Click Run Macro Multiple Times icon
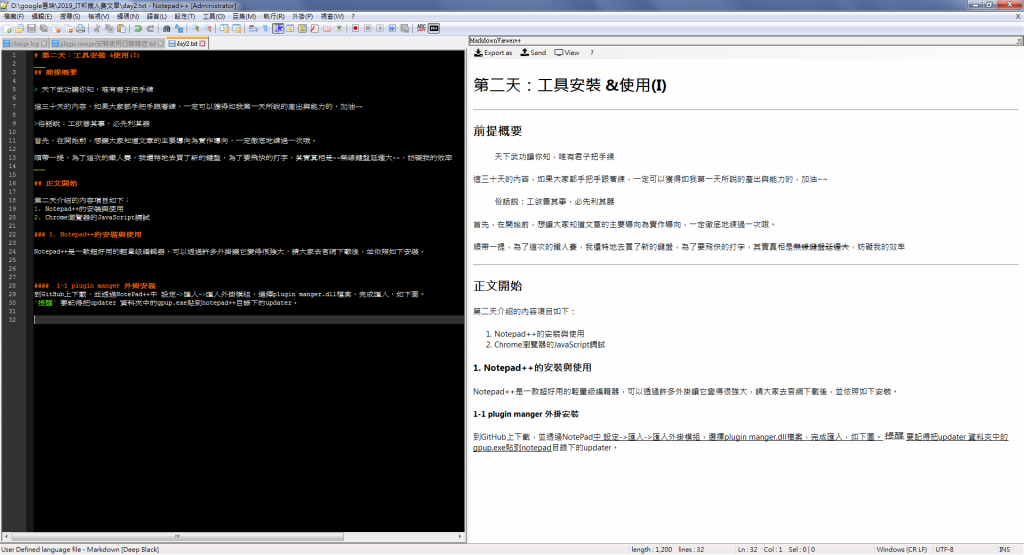Viewport: 1024px width, 555px height. [392, 29]
